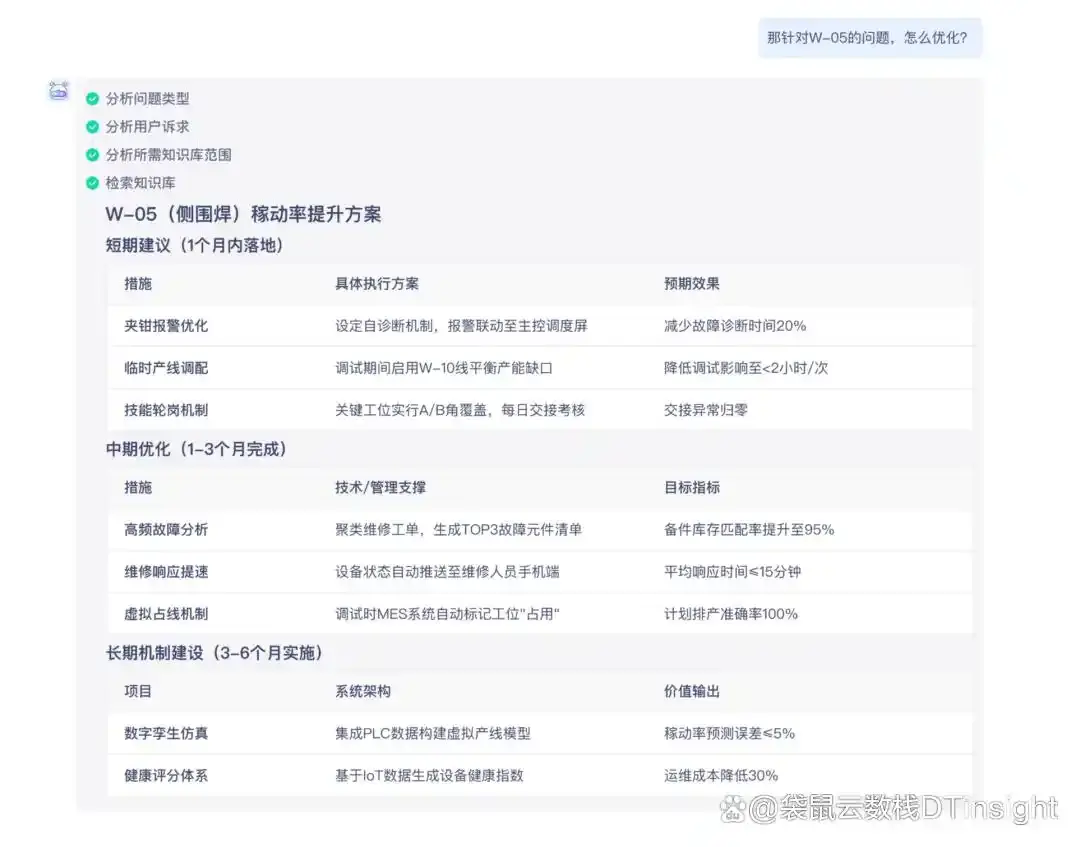This screenshot has width=1080, height=847.
Task: Click green check icon beside 检索知识库
Action: (92, 182)
